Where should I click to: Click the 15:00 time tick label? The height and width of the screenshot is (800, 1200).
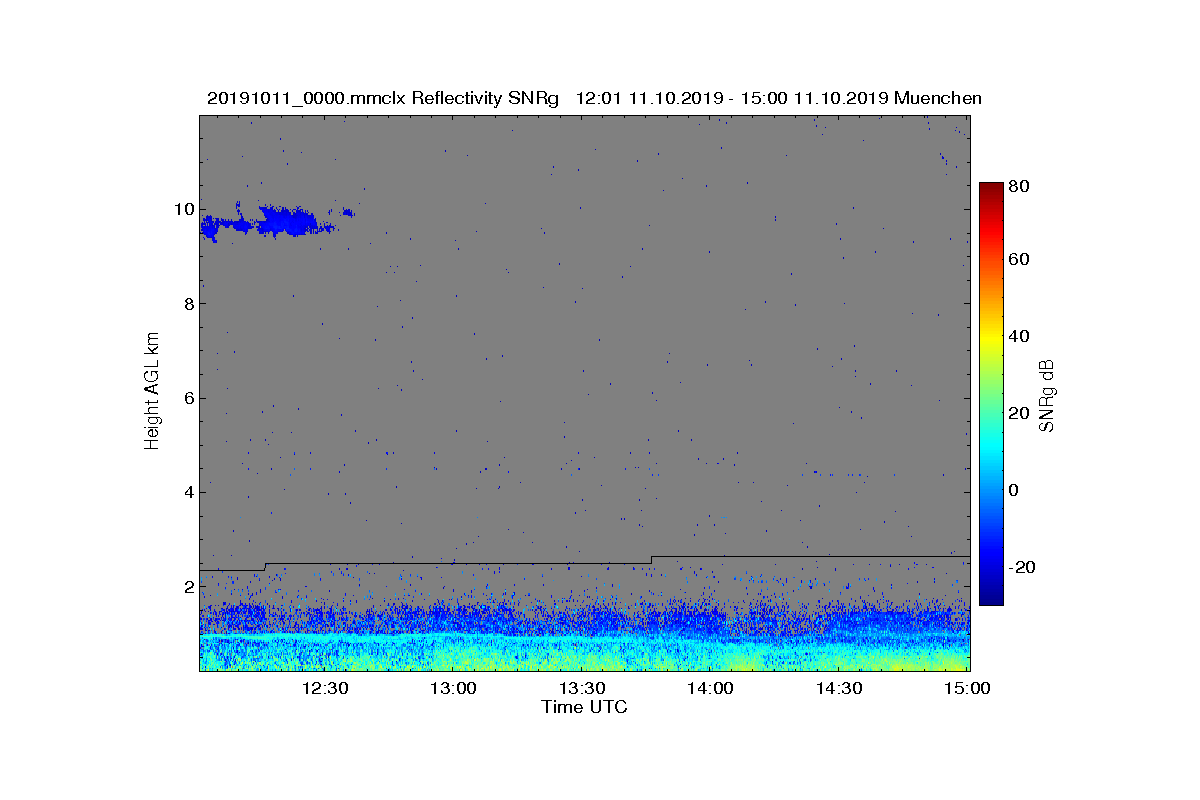pos(968,688)
